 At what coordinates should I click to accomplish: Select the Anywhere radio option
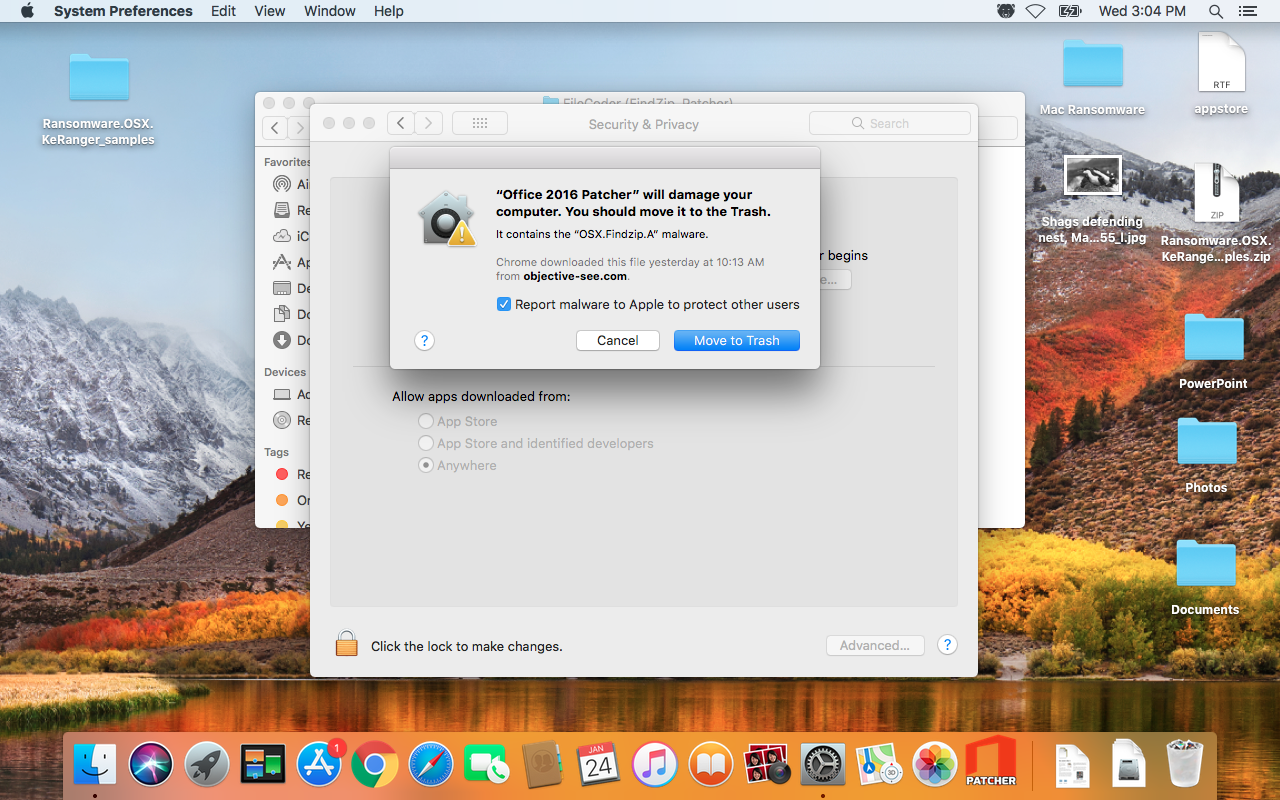click(427, 465)
